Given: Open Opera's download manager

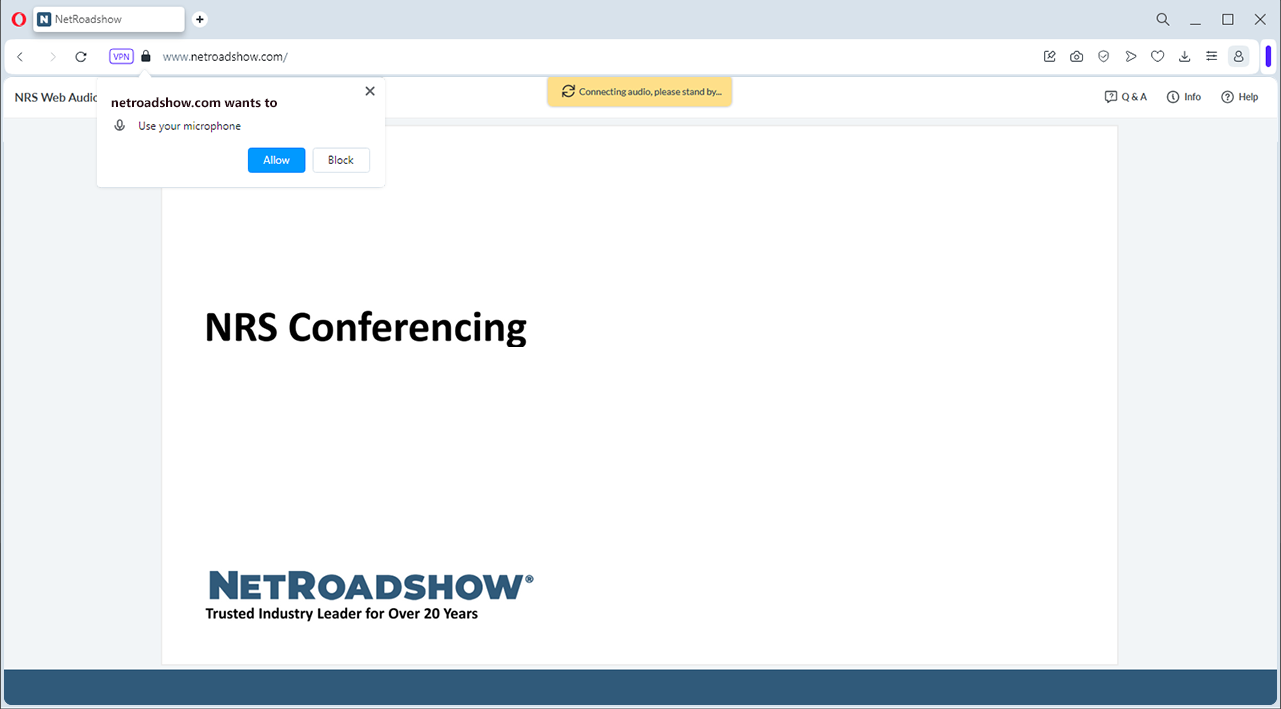Looking at the screenshot, I should coord(1184,56).
